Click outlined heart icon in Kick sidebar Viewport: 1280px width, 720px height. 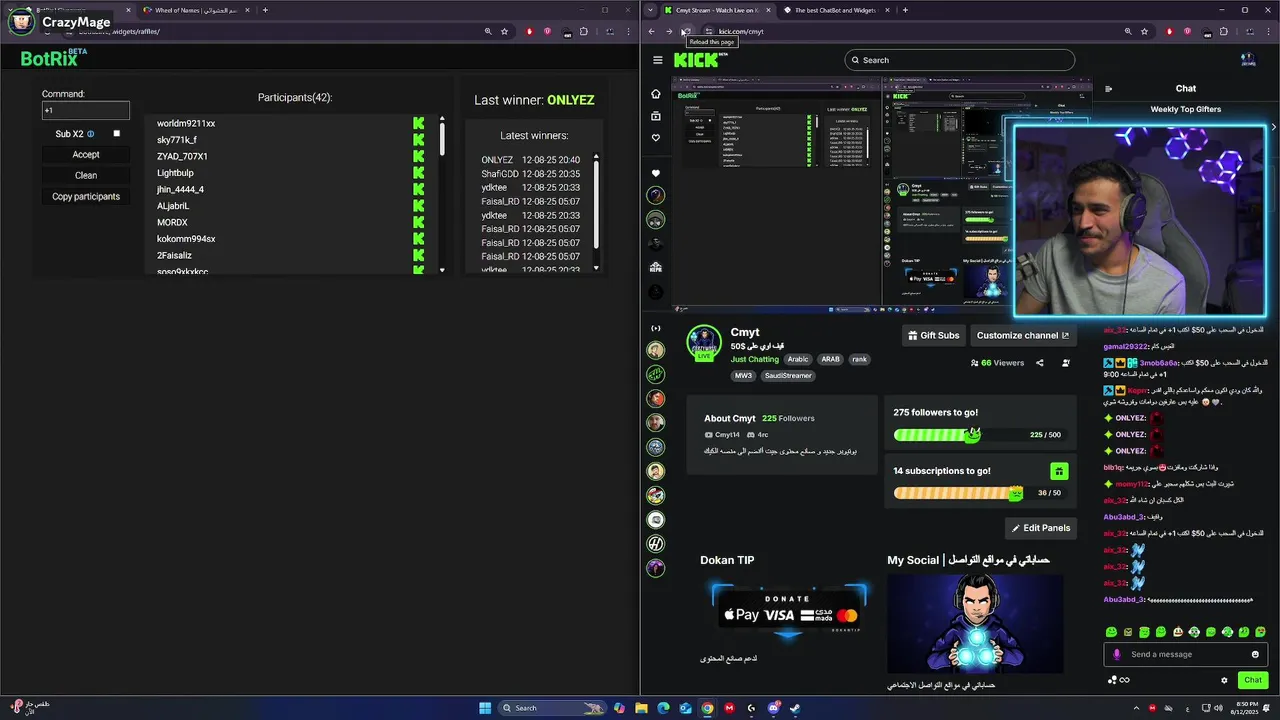pyautogui.click(x=656, y=138)
